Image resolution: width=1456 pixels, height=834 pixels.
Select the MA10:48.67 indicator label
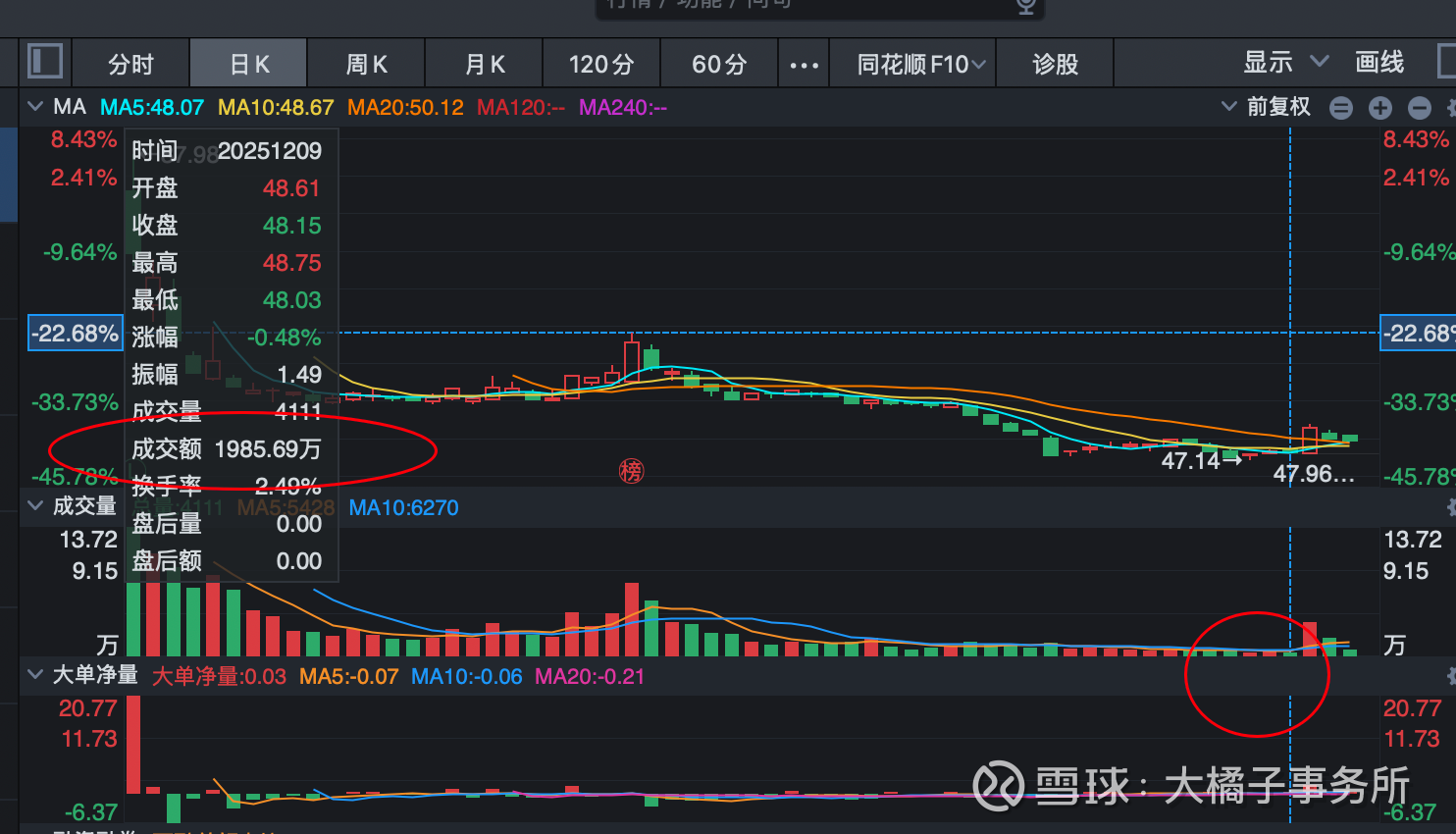pyautogui.click(x=276, y=107)
